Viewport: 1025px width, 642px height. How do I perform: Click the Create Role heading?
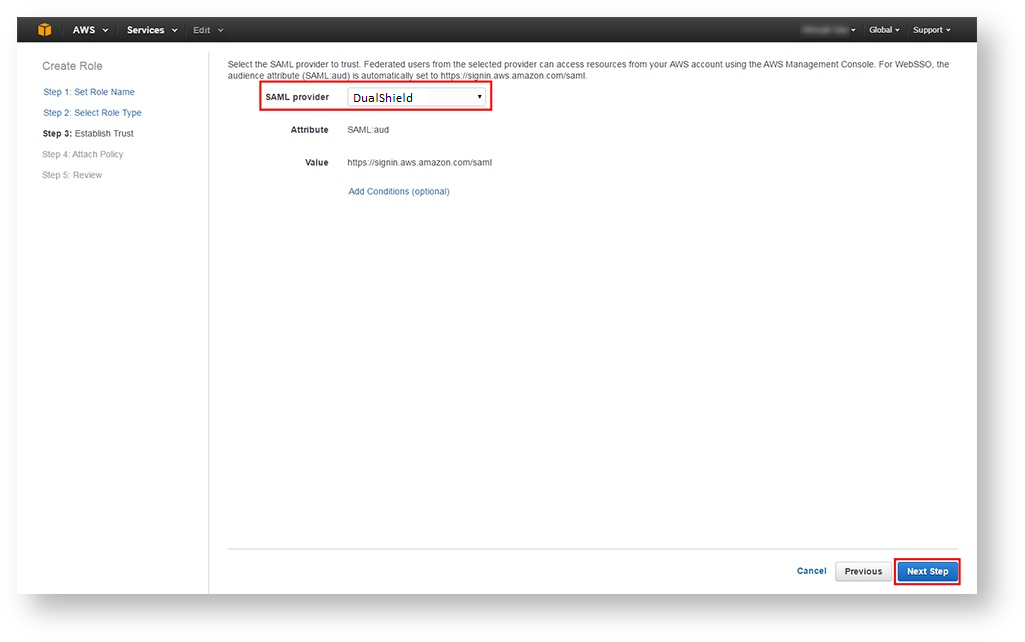tap(72, 66)
